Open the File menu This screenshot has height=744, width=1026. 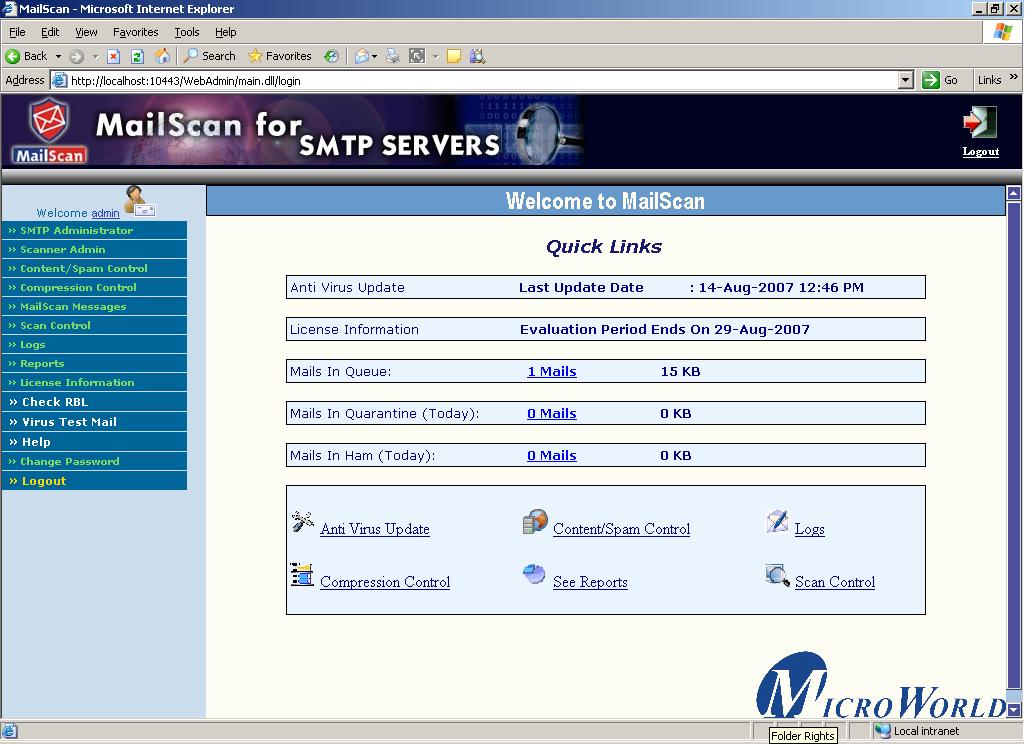[x=17, y=32]
